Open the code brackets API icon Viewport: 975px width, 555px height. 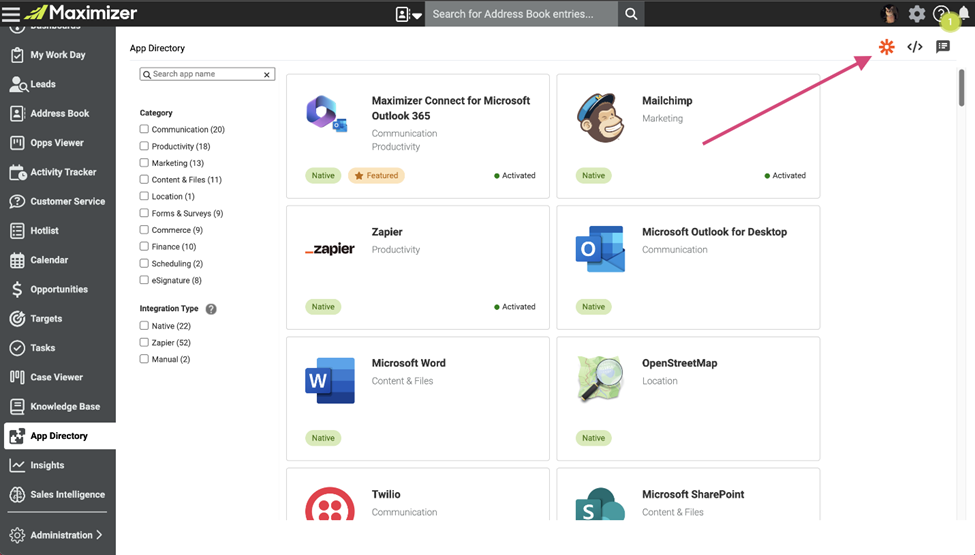(x=915, y=47)
